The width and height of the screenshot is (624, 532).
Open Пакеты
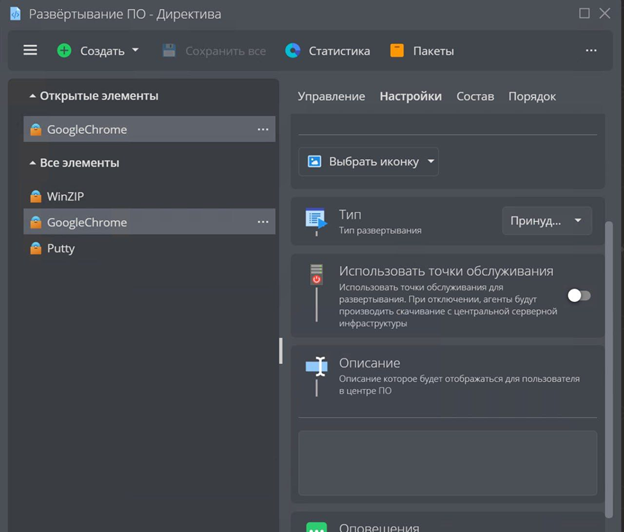pyautogui.click(x=433, y=51)
